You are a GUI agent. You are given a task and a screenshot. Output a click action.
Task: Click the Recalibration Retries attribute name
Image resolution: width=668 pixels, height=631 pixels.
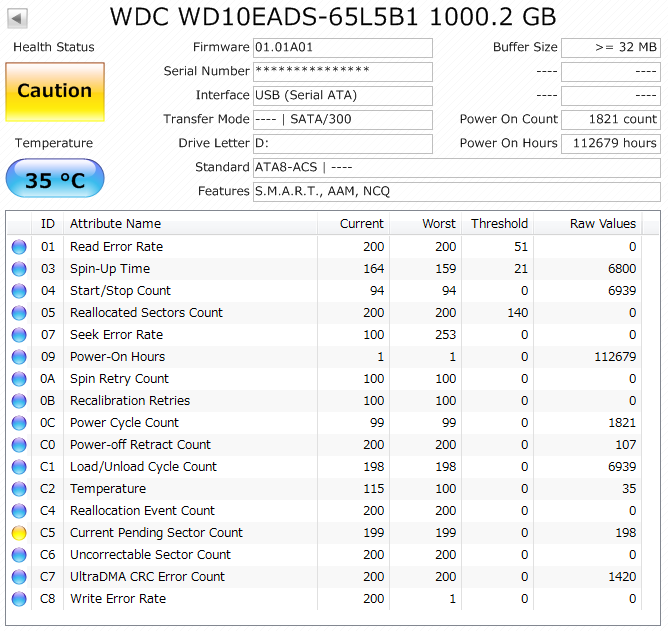coord(130,401)
